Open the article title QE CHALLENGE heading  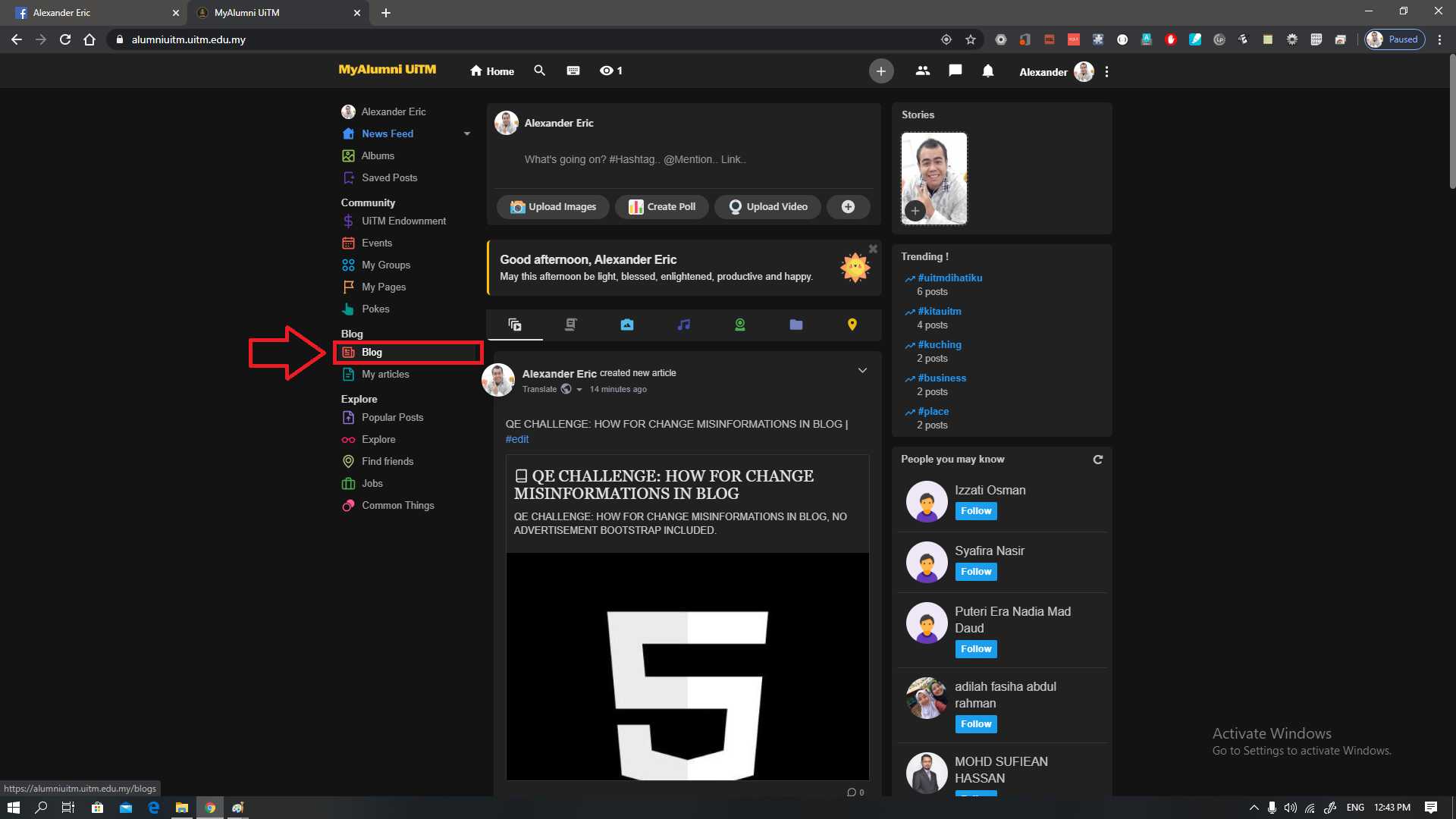664,485
